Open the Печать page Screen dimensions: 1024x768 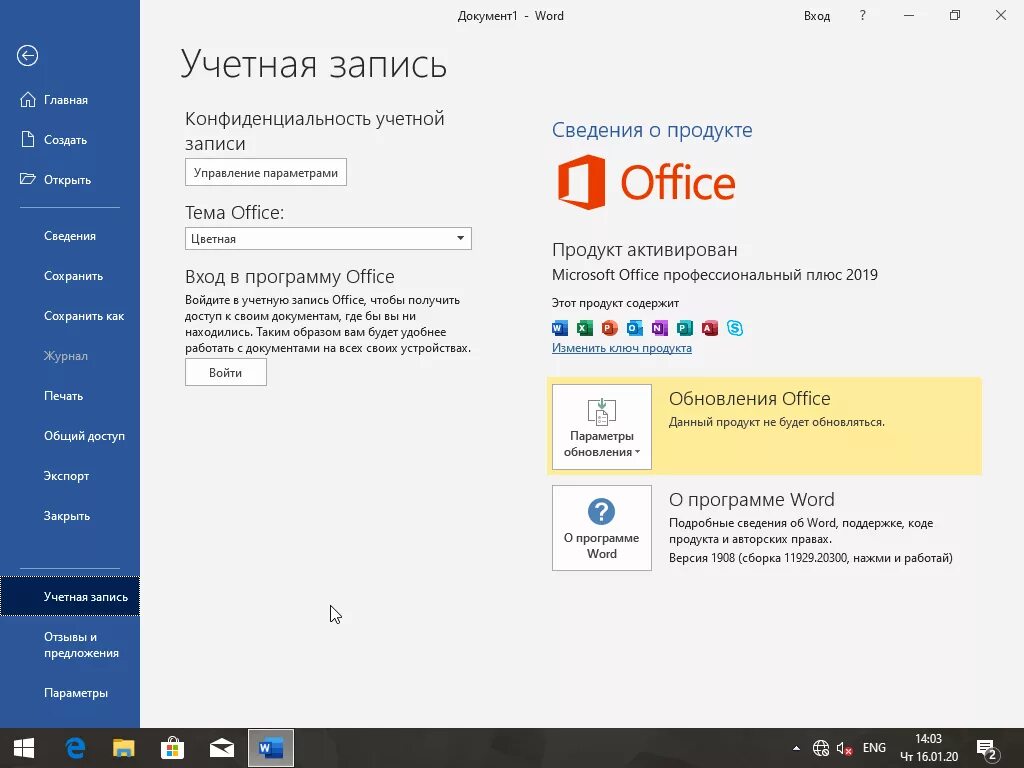(x=70, y=396)
